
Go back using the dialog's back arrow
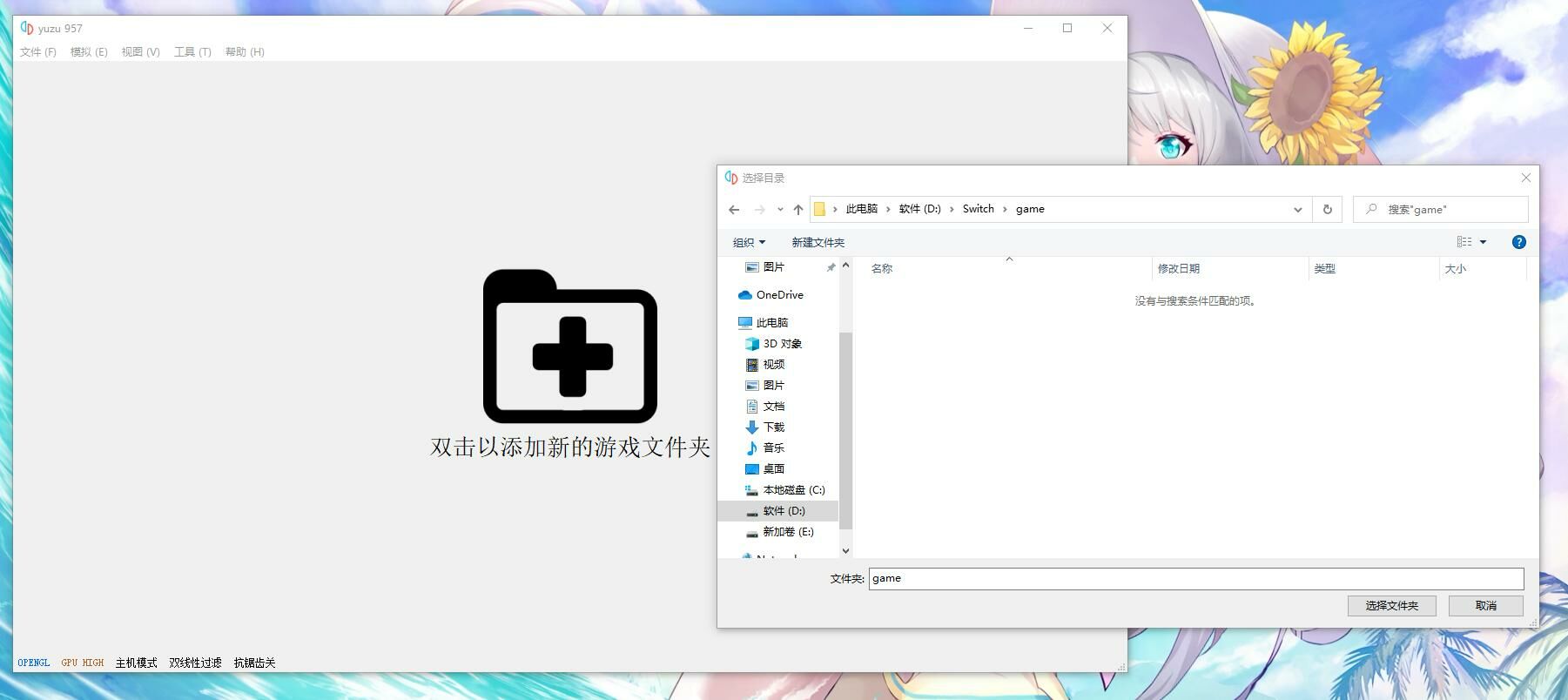pos(734,210)
